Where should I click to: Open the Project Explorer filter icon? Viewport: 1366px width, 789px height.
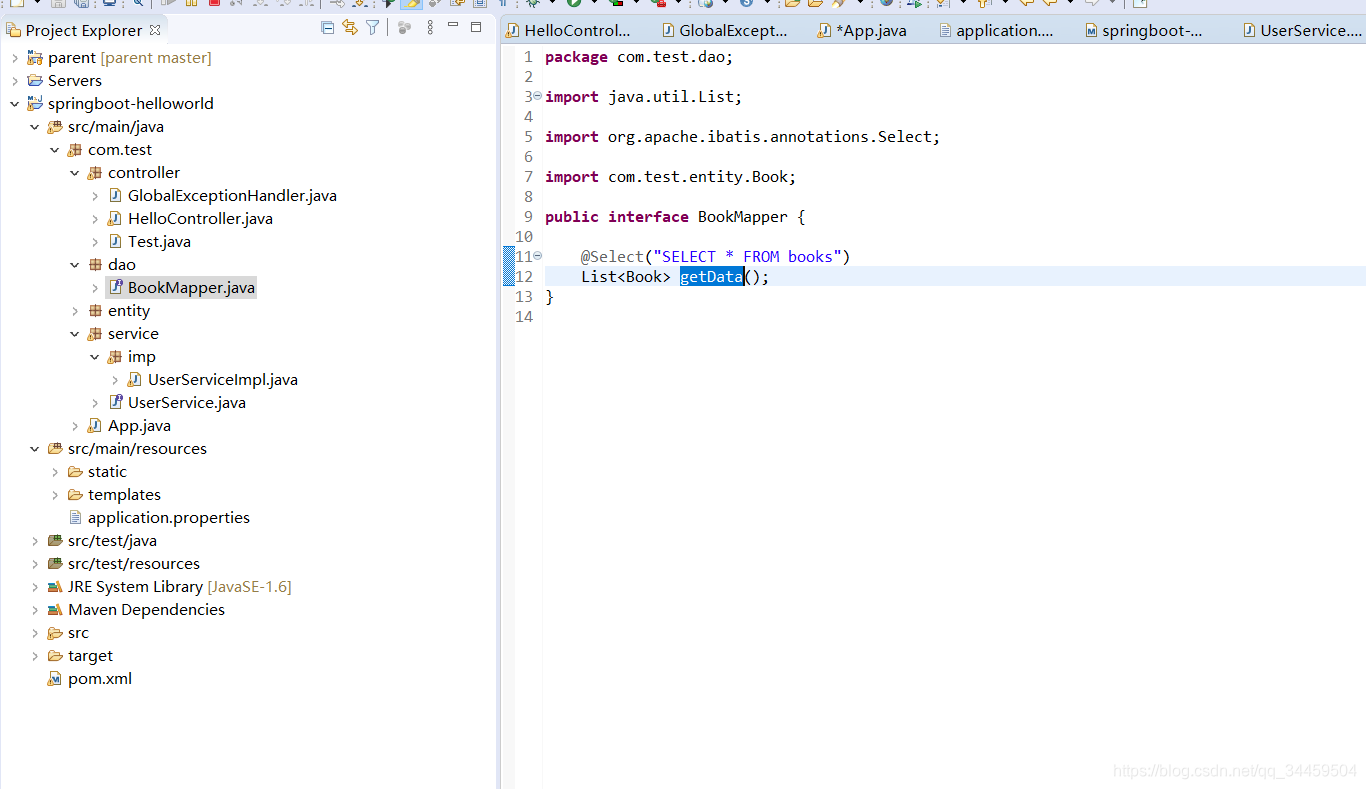tap(372, 28)
